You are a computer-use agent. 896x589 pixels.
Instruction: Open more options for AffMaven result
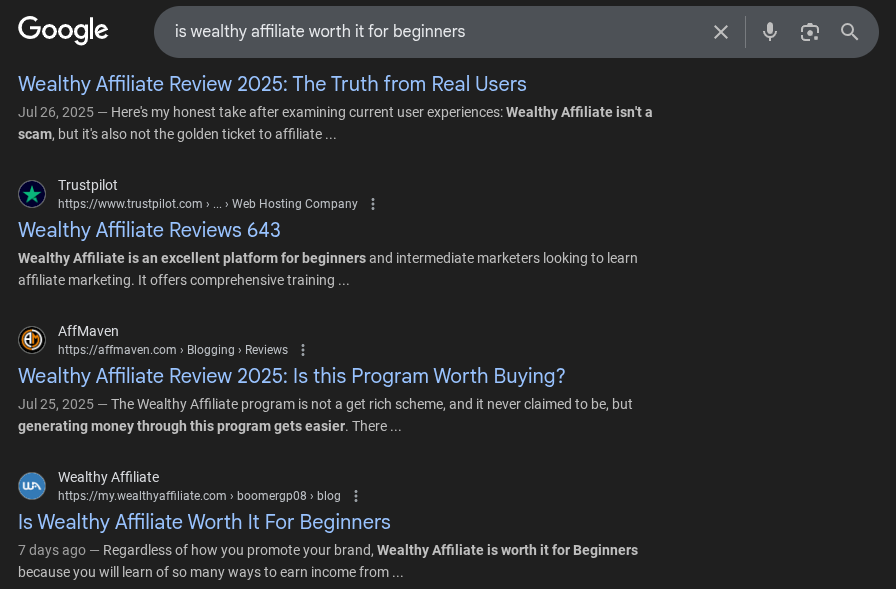click(303, 350)
